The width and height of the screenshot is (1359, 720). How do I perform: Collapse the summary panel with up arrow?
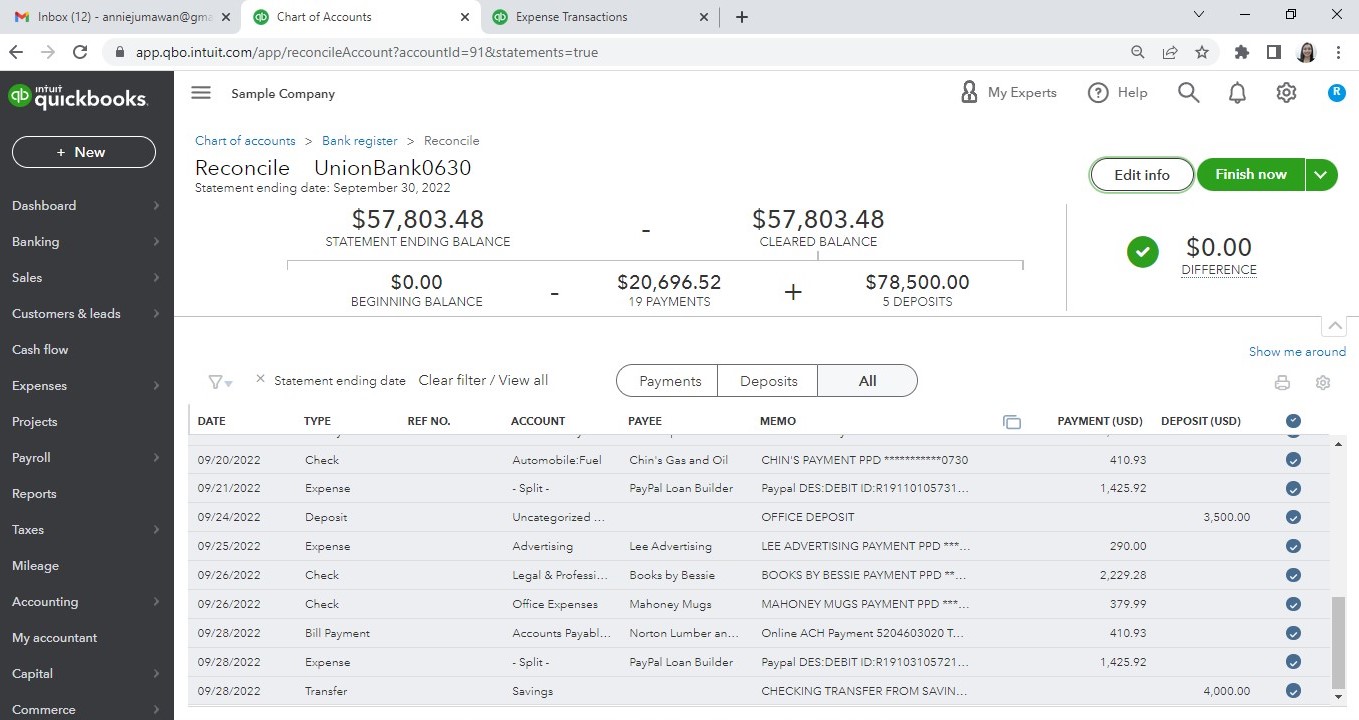(1333, 326)
